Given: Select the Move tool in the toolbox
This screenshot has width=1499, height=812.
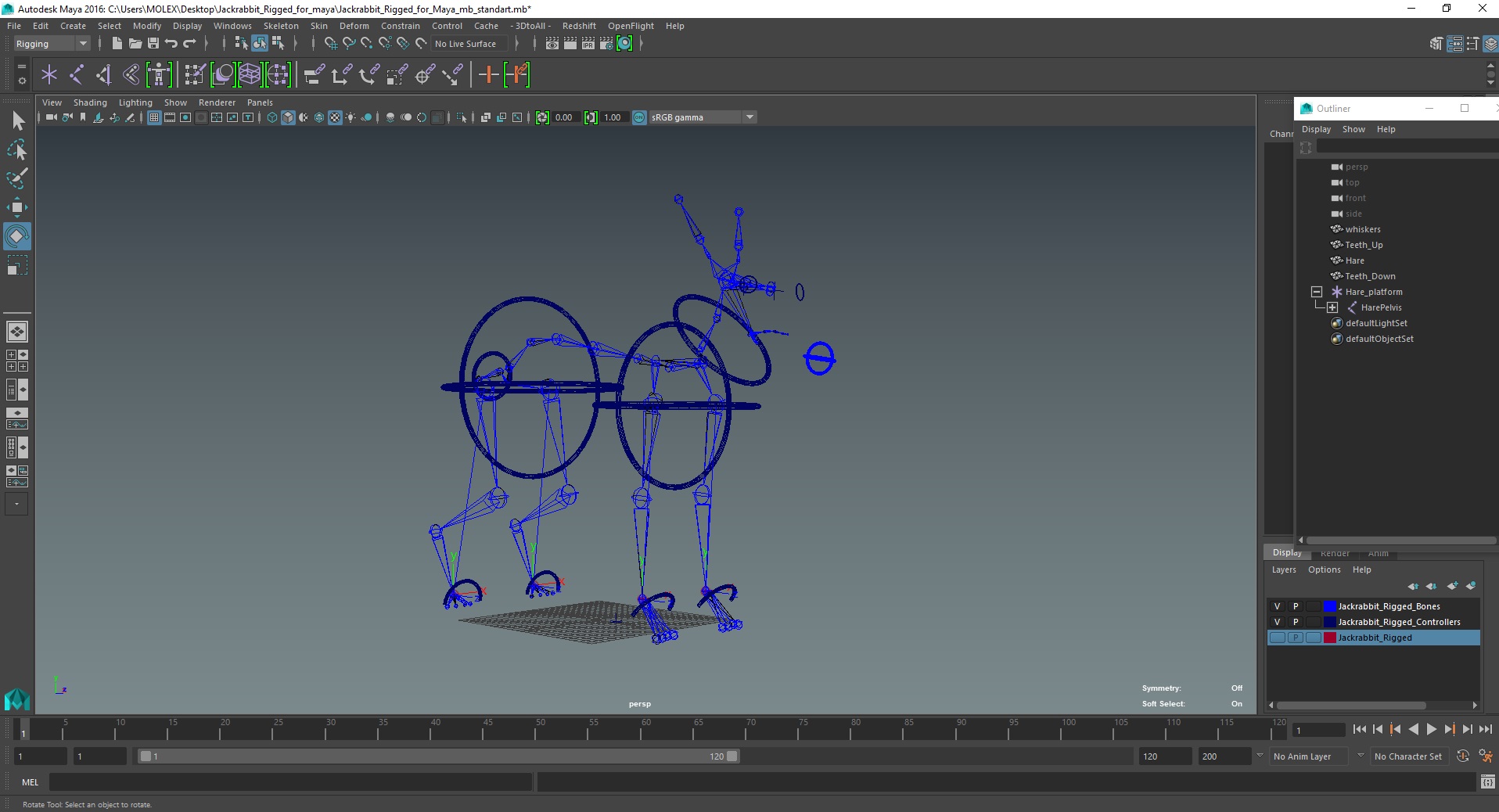Looking at the screenshot, I should pos(17,207).
